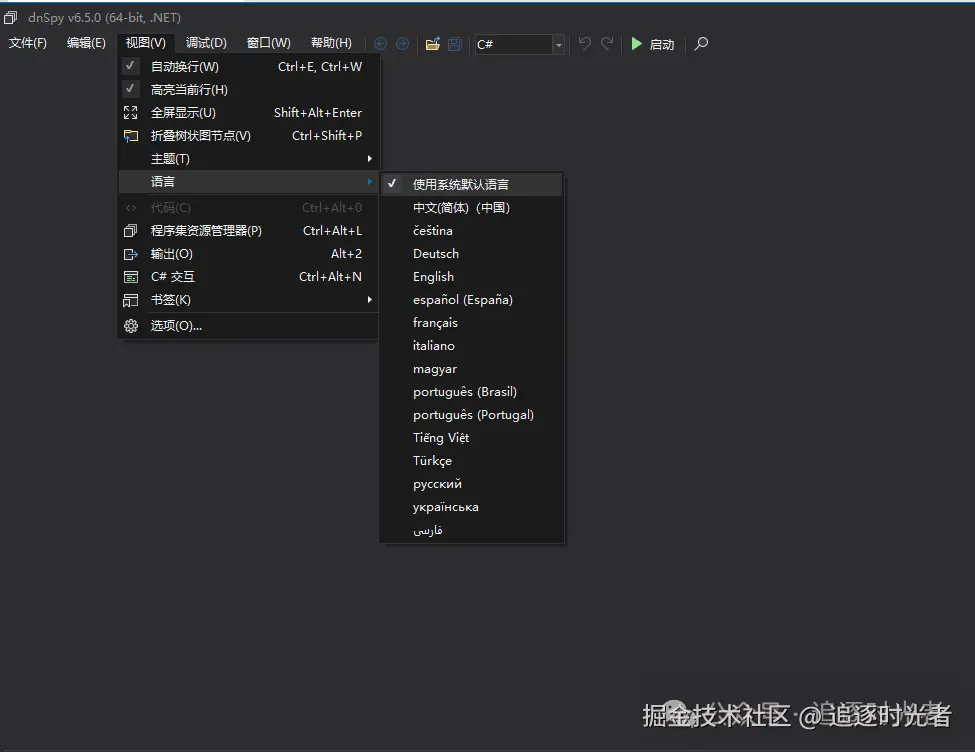Click the navigate forward arrow icon
The image size is (975, 752).
tap(402, 44)
